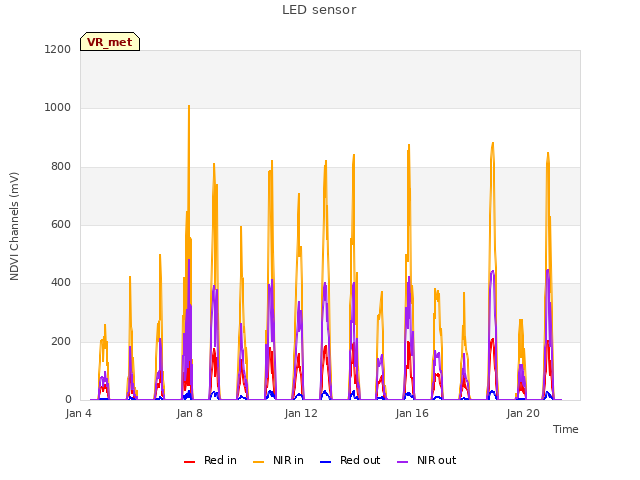The image size is (640, 480).
Task: Click the VR_met annotation label
Action: [x=110, y=42]
